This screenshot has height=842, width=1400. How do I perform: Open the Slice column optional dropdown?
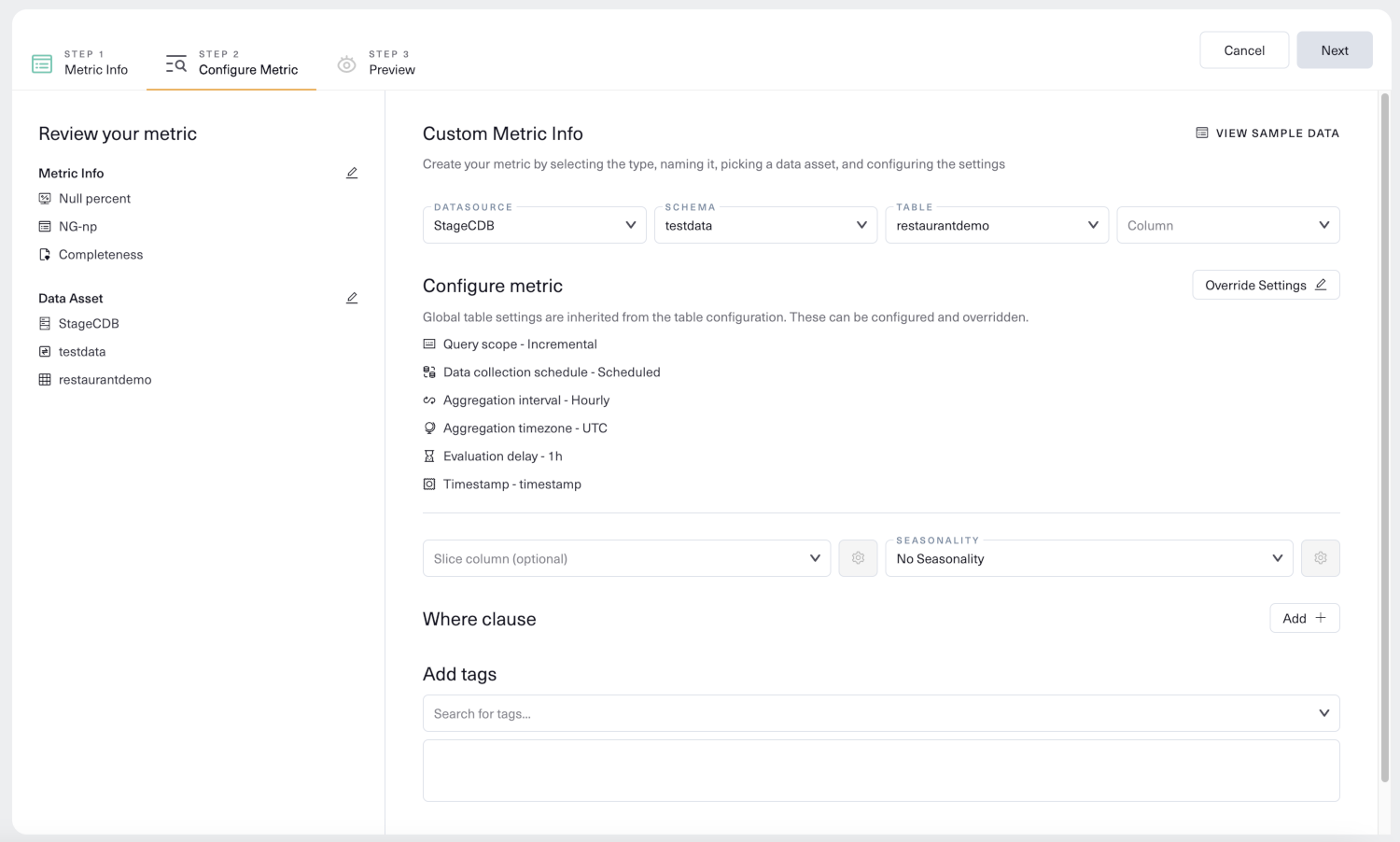626,559
